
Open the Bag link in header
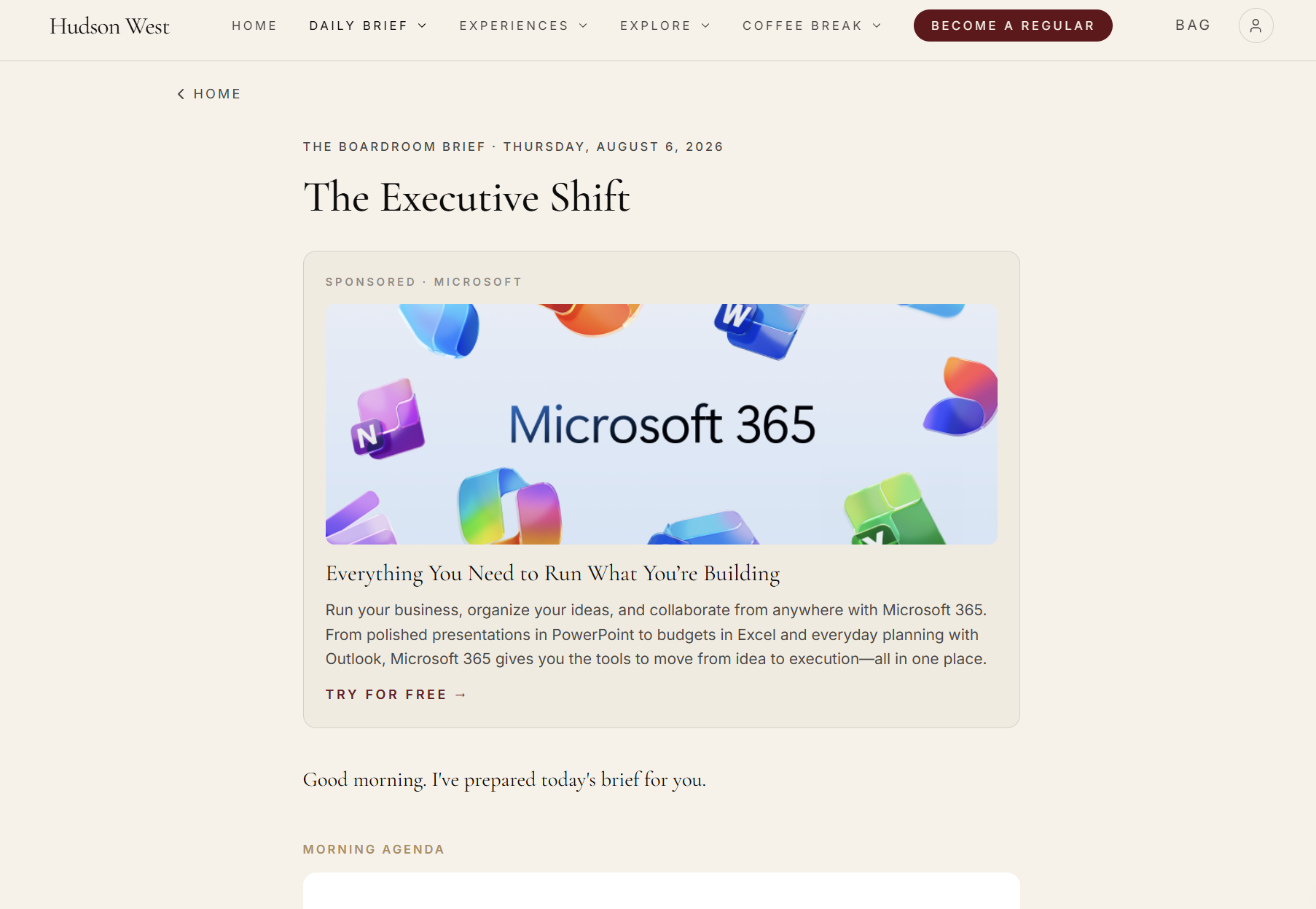[1193, 26]
